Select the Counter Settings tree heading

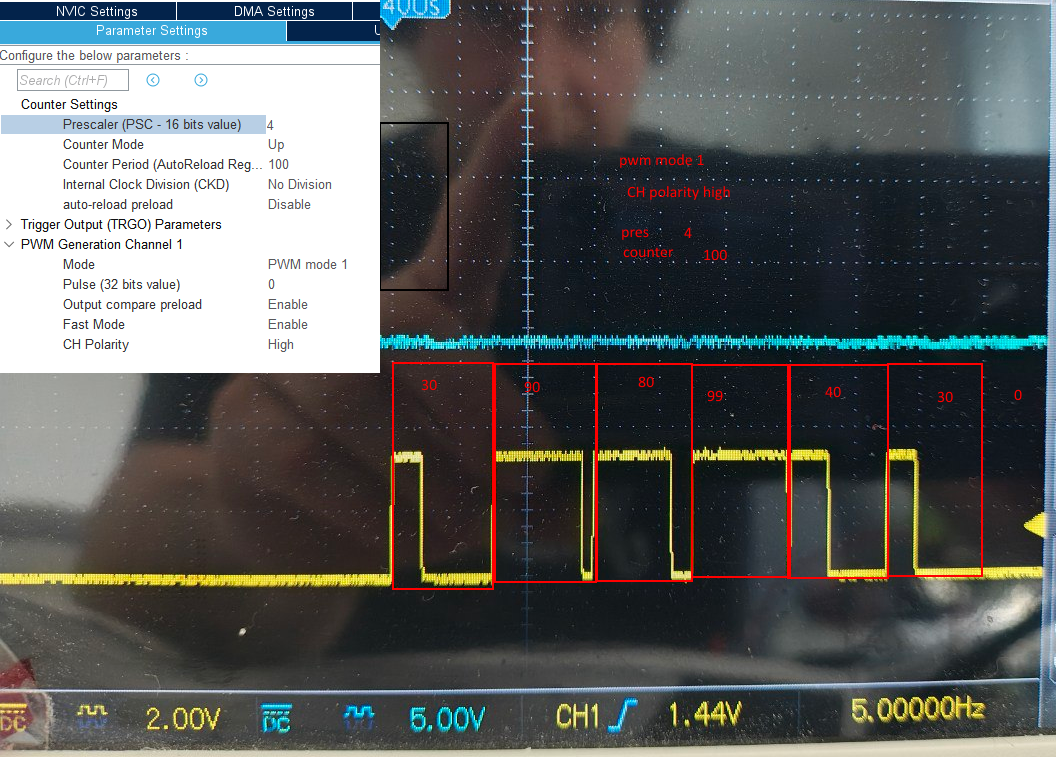pyautogui.click(x=69, y=104)
